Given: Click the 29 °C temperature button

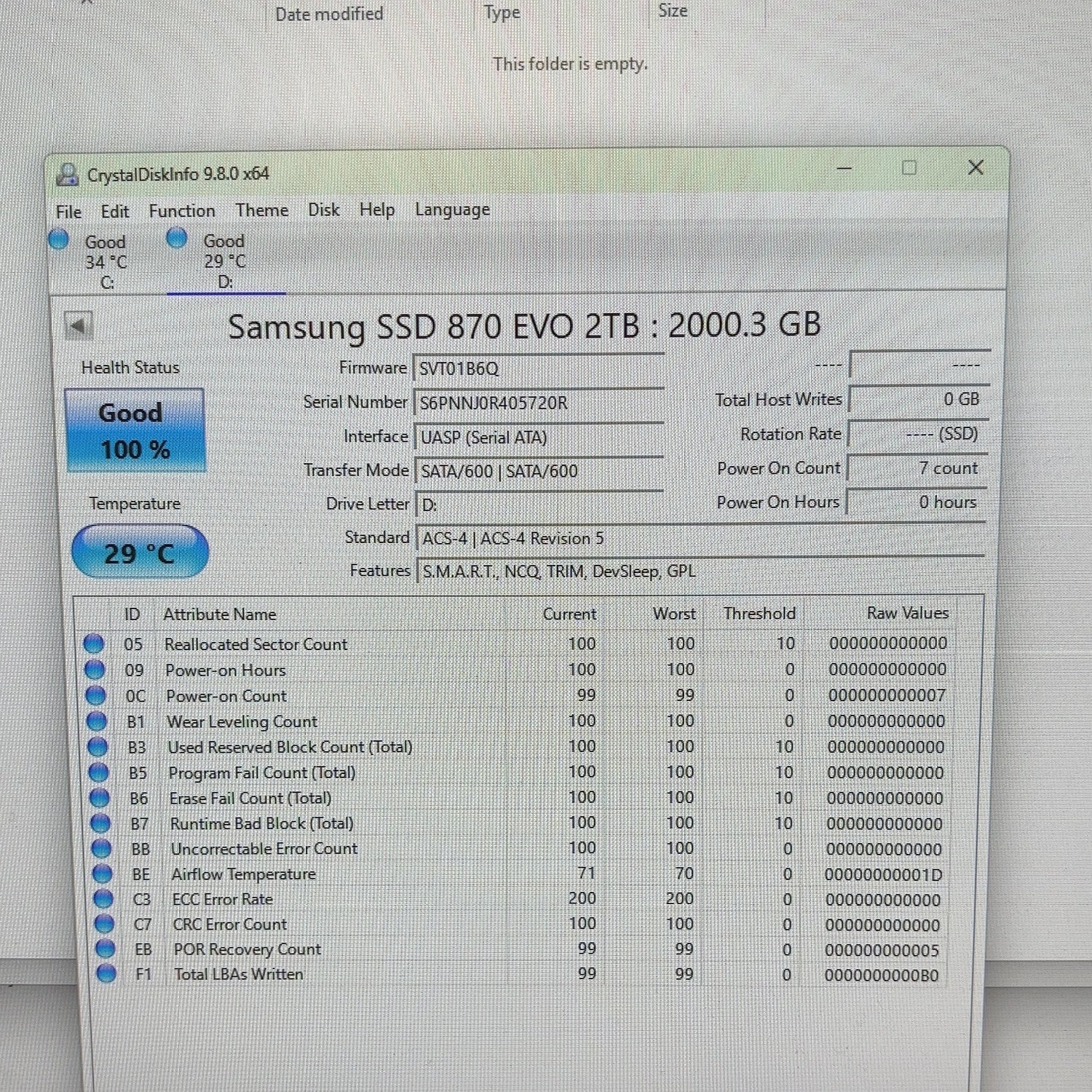Looking at the screenshot, I should (x=140, y=553).
